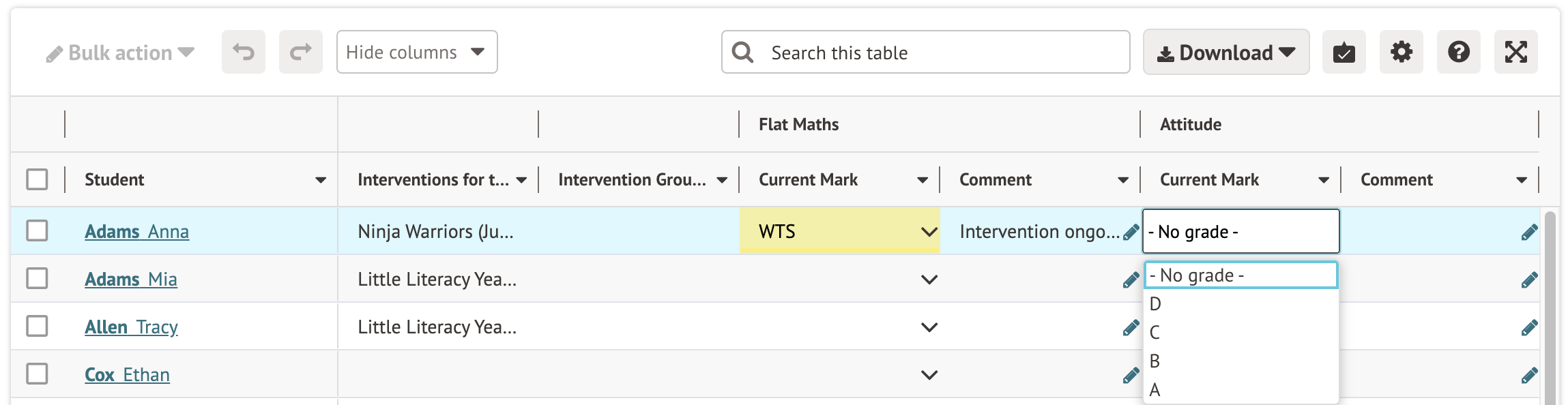
Task: Open the Bulk action menu
Action: pos(120,52)
